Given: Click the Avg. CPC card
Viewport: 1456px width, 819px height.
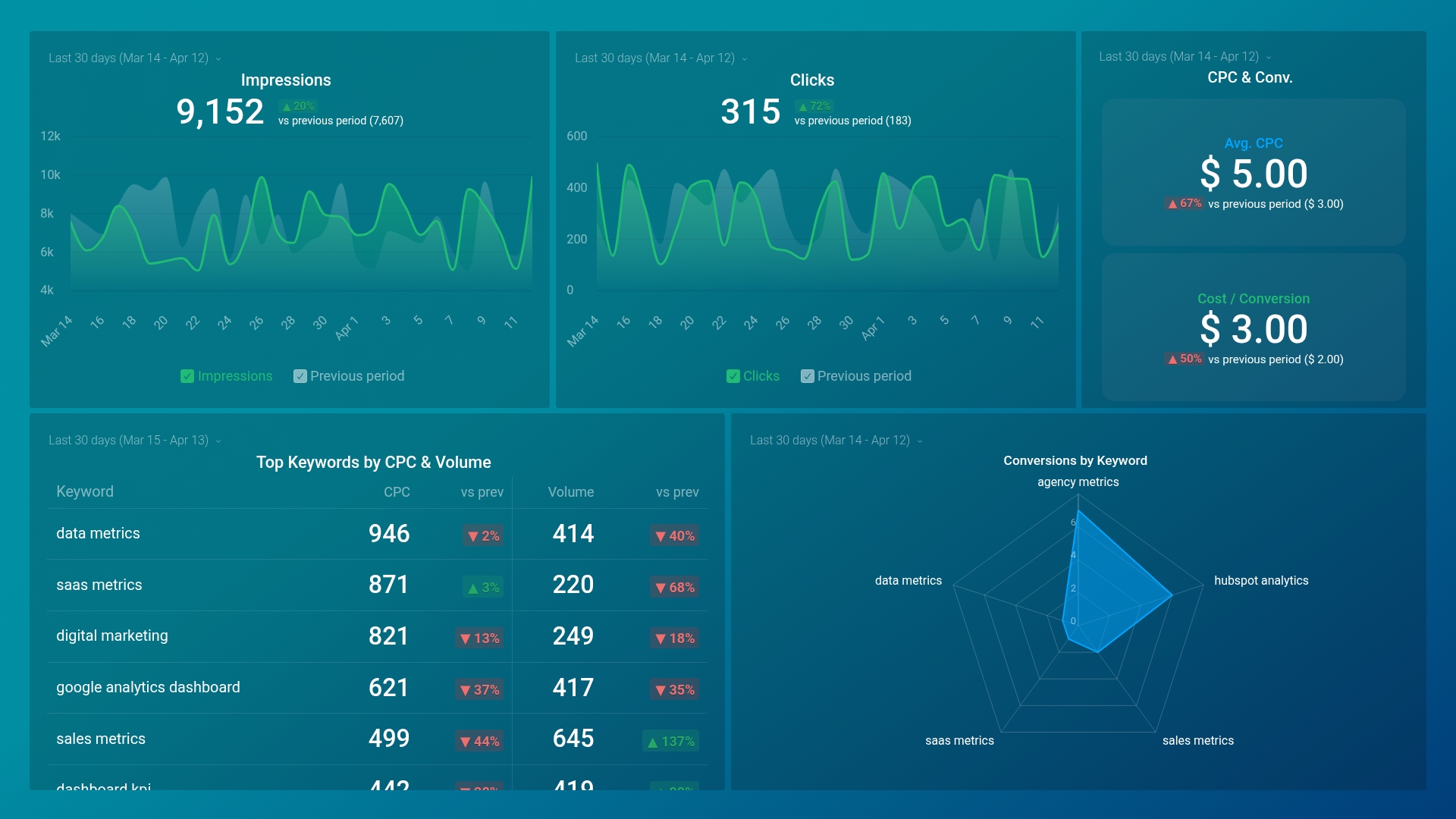Looking at the screenshot, I should point(1253,172).
